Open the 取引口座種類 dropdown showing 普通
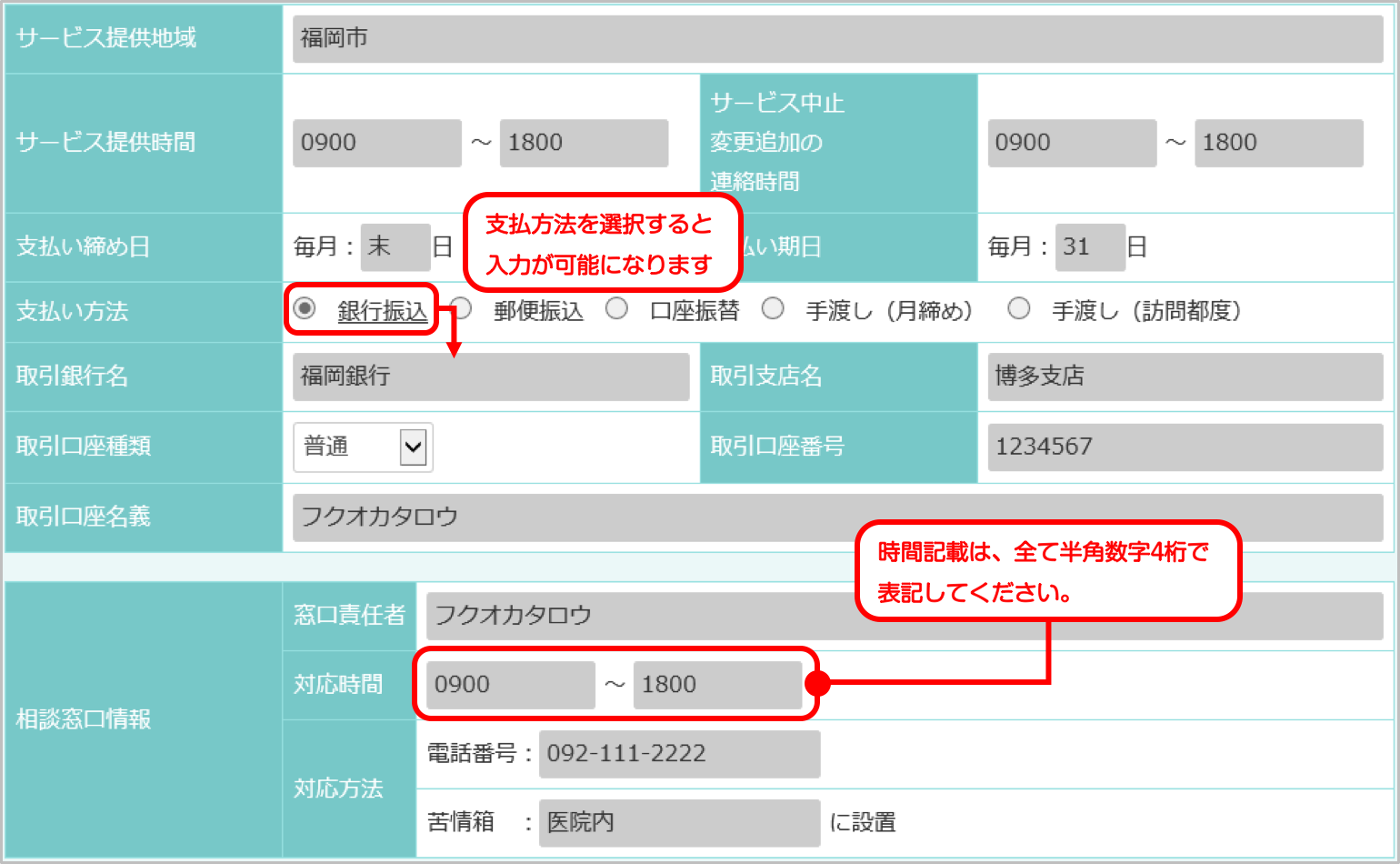This screenshot has width=1400, height=864. 363,447
